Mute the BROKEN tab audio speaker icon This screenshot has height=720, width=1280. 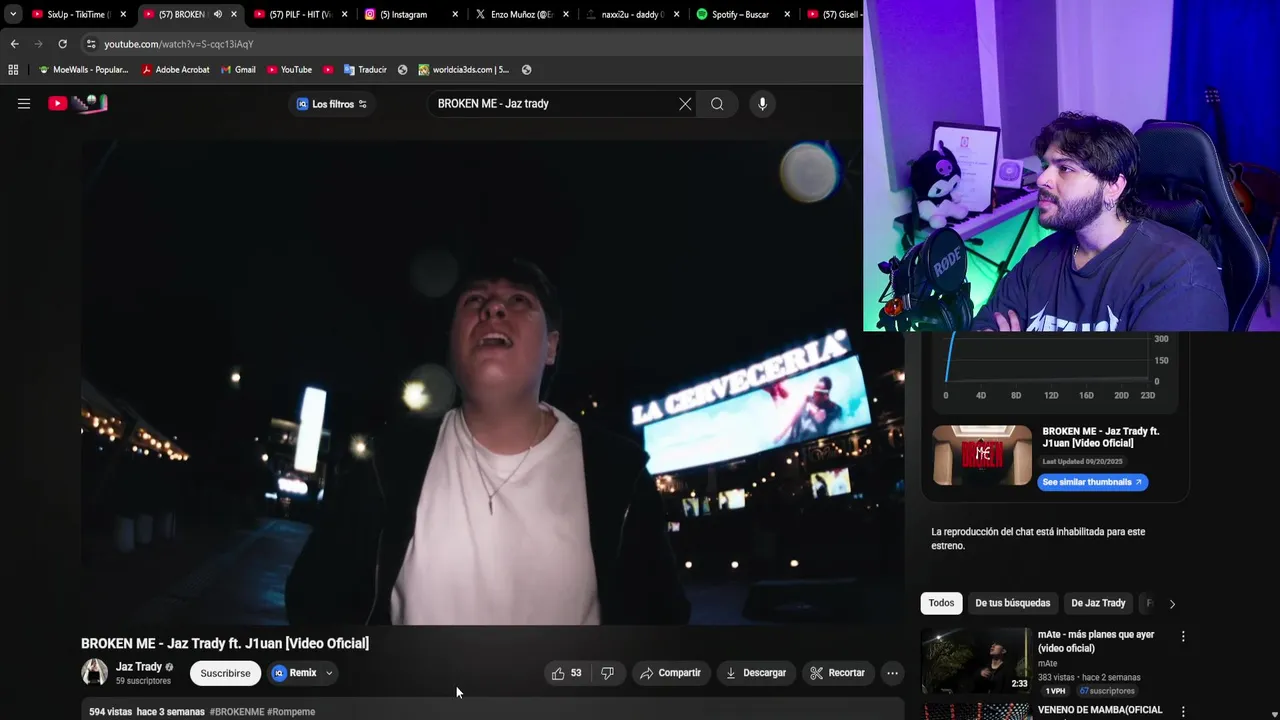pos(217,14)
